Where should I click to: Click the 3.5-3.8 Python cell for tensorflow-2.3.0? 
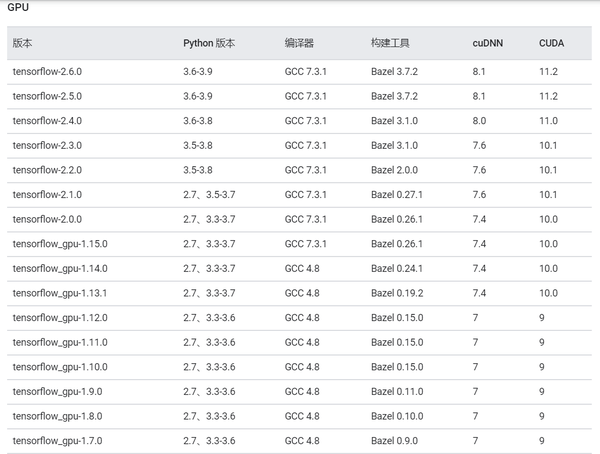[x=204, y=146]
